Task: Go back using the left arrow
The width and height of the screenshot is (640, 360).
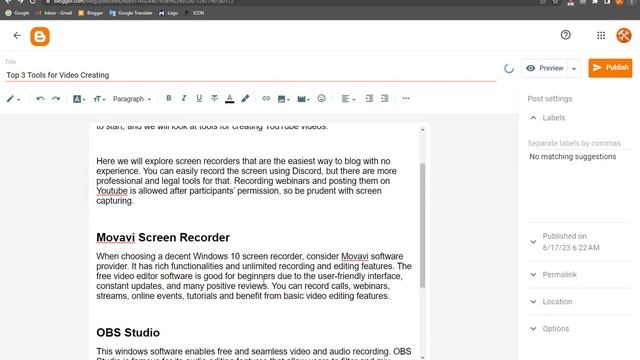Action: click(x=17, y=36)
